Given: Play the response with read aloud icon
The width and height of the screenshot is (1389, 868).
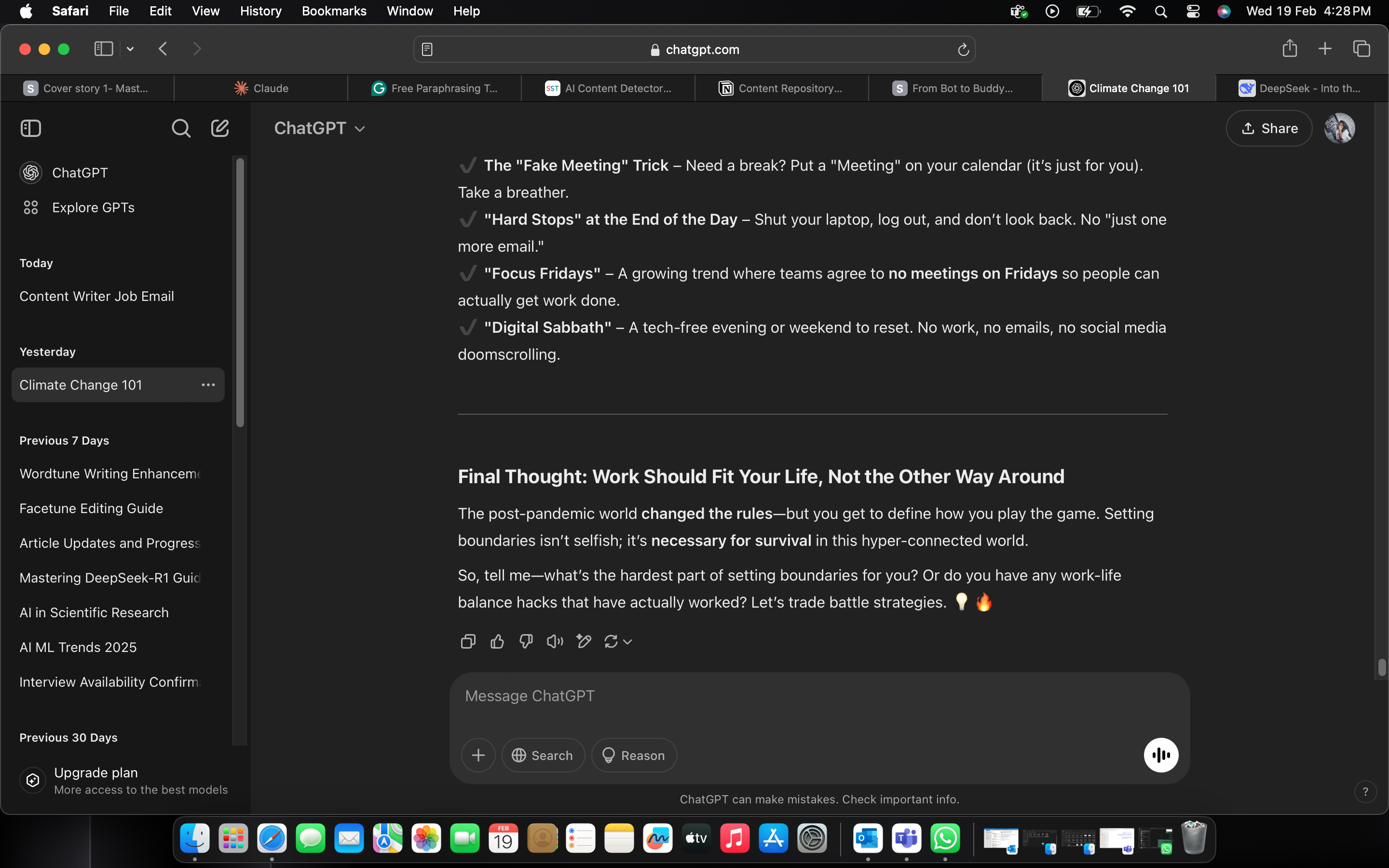Looking at the screenshot, I should coord(555,641).
